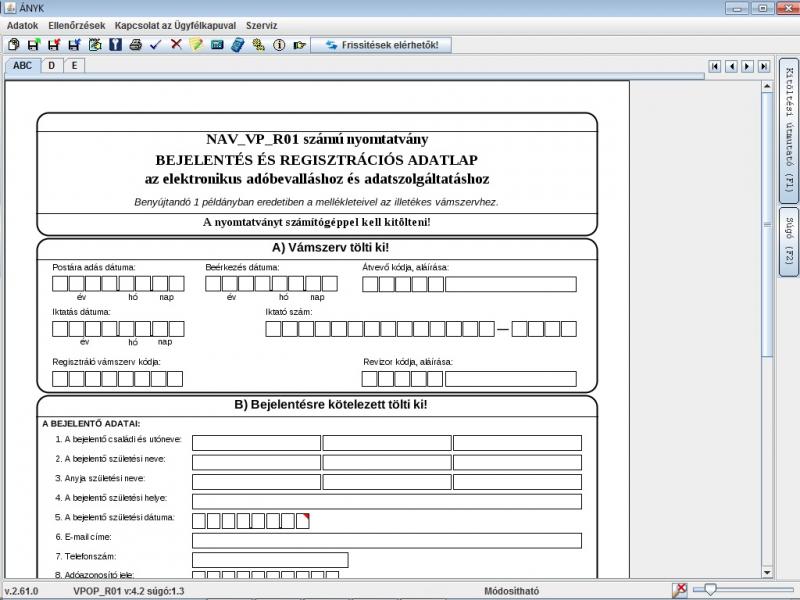Click the 'Iktató szám:' label
This screenshot has width=800, height=600.
289,312
